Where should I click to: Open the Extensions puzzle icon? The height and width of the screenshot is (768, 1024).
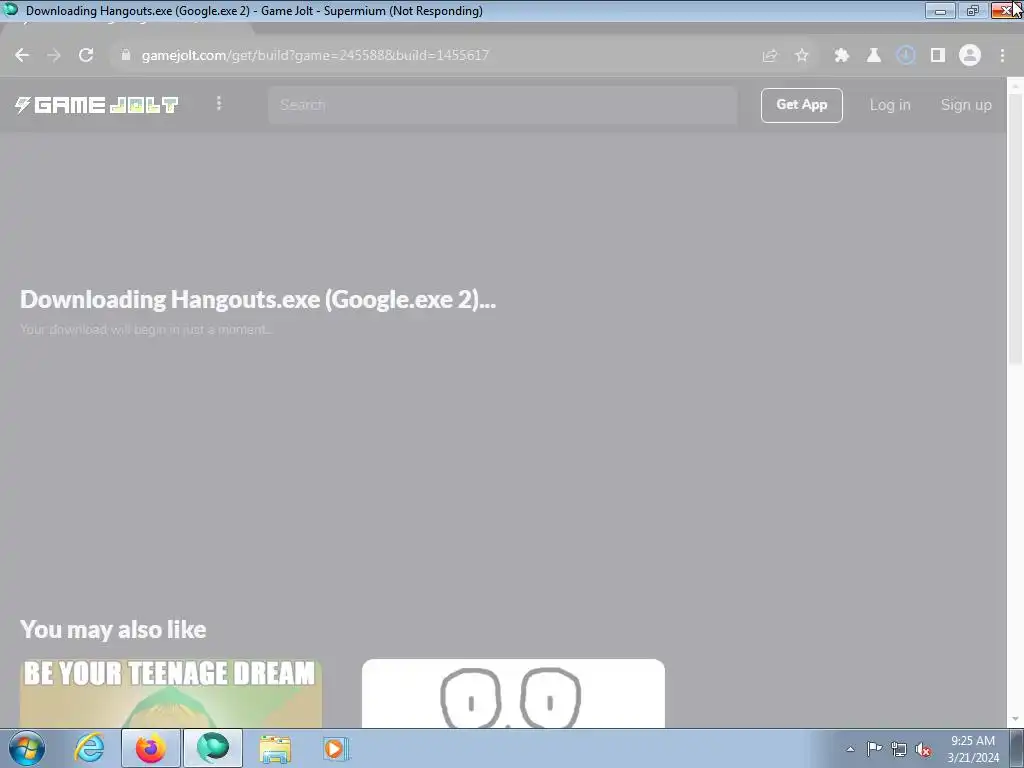[x=842, y=56]
